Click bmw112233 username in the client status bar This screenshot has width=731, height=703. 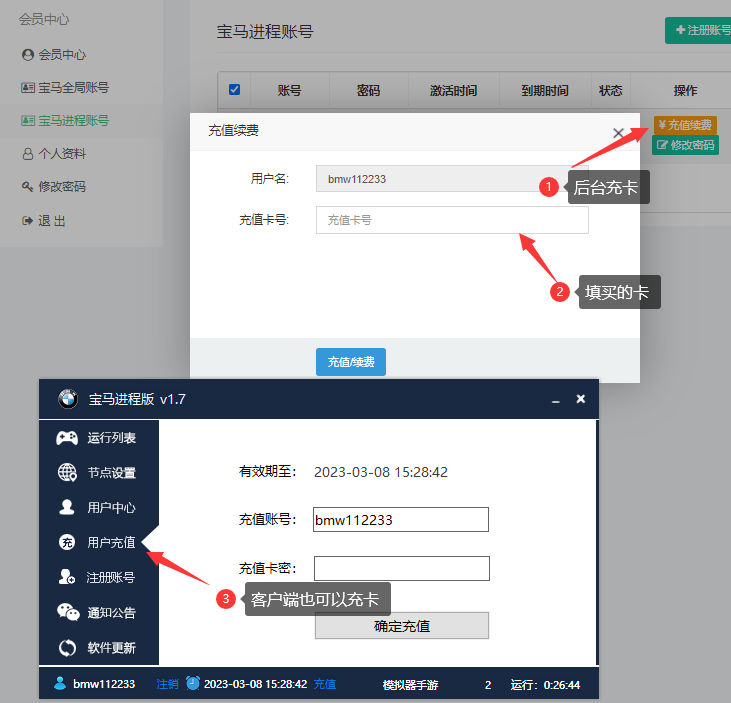104,684
